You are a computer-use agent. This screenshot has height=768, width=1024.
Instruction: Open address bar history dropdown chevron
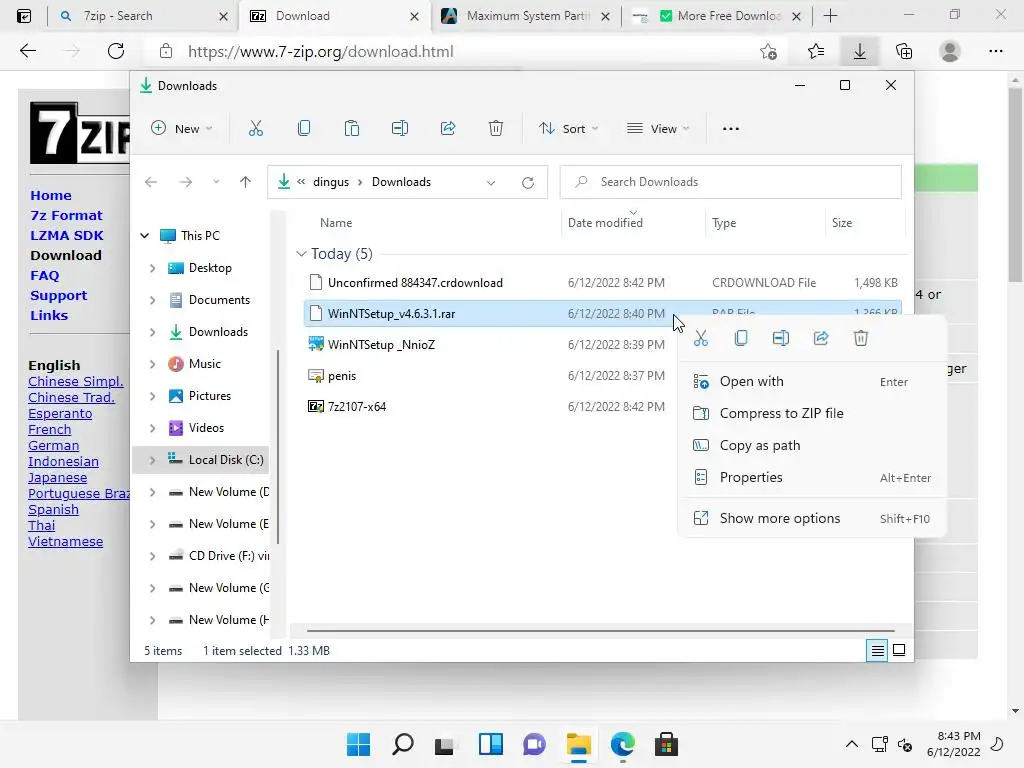490,183
